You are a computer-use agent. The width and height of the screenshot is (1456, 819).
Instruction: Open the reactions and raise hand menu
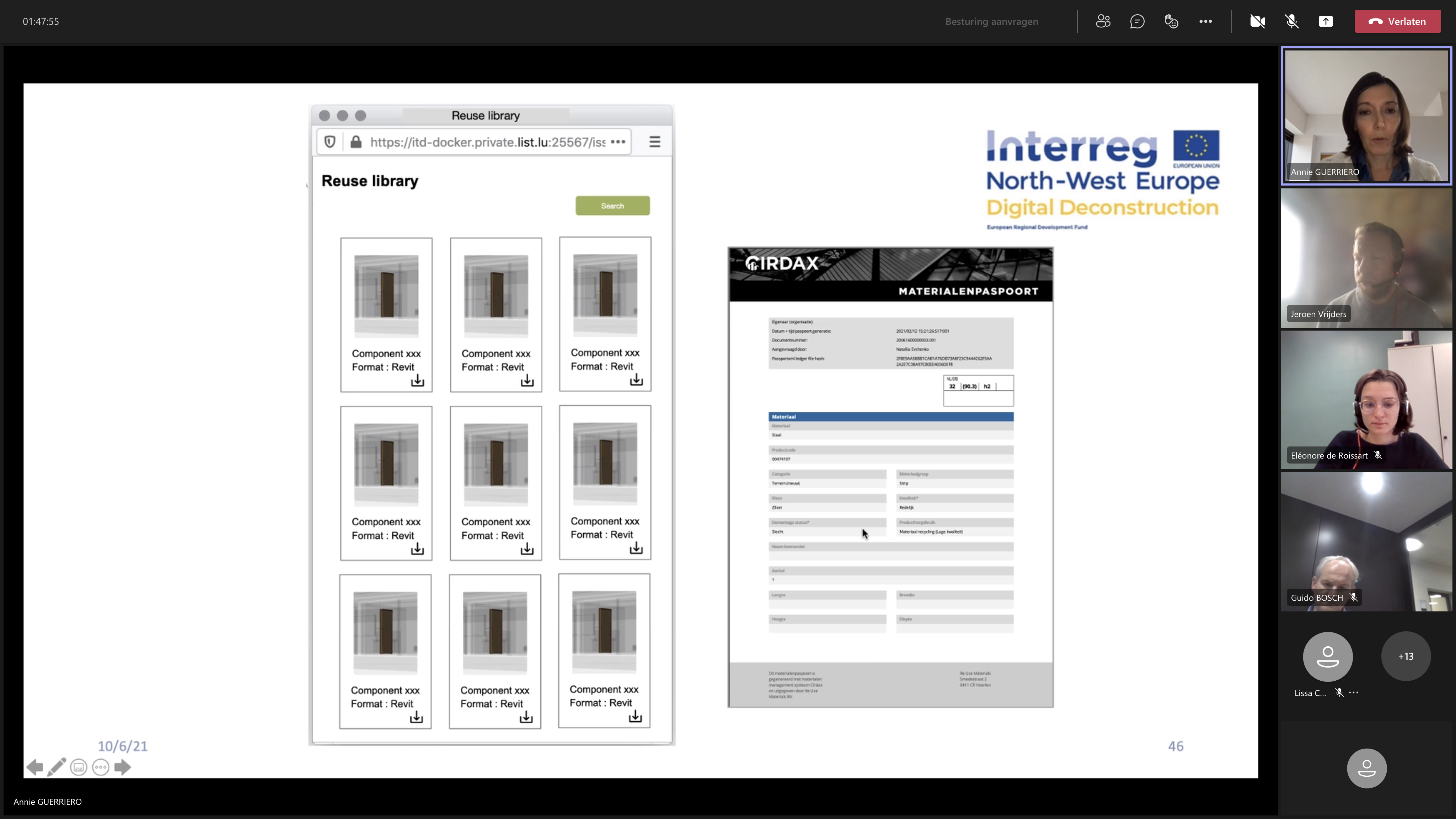click(1171, 21)
